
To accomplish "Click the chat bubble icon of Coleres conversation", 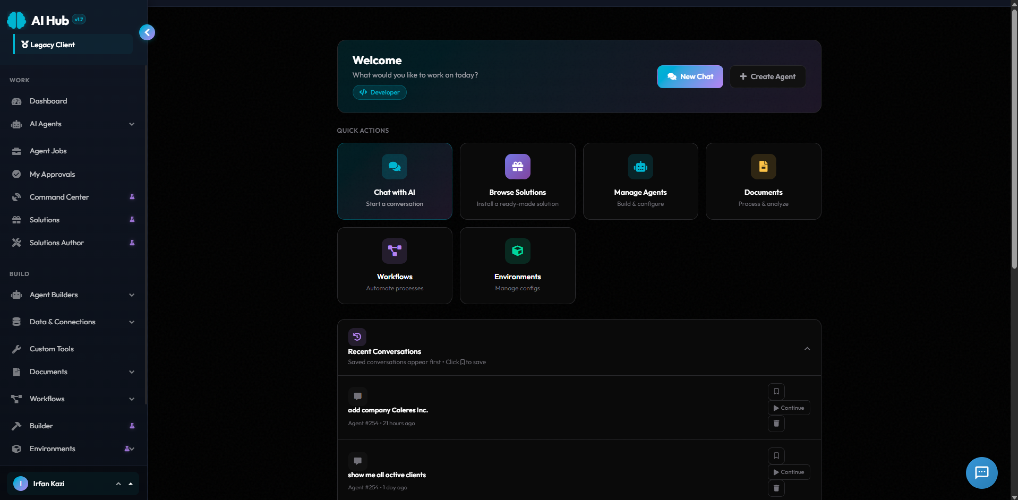I will point(357,396).
